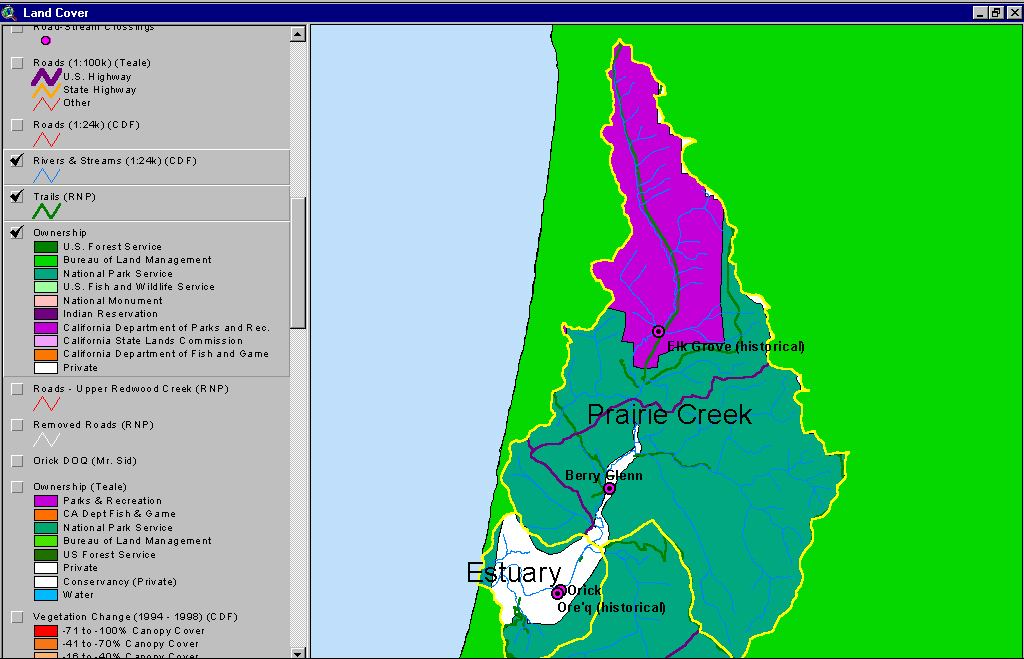Select the CA Dept Fish & Game swatch
Screen dimensions: 1024x659
(46, 515)
